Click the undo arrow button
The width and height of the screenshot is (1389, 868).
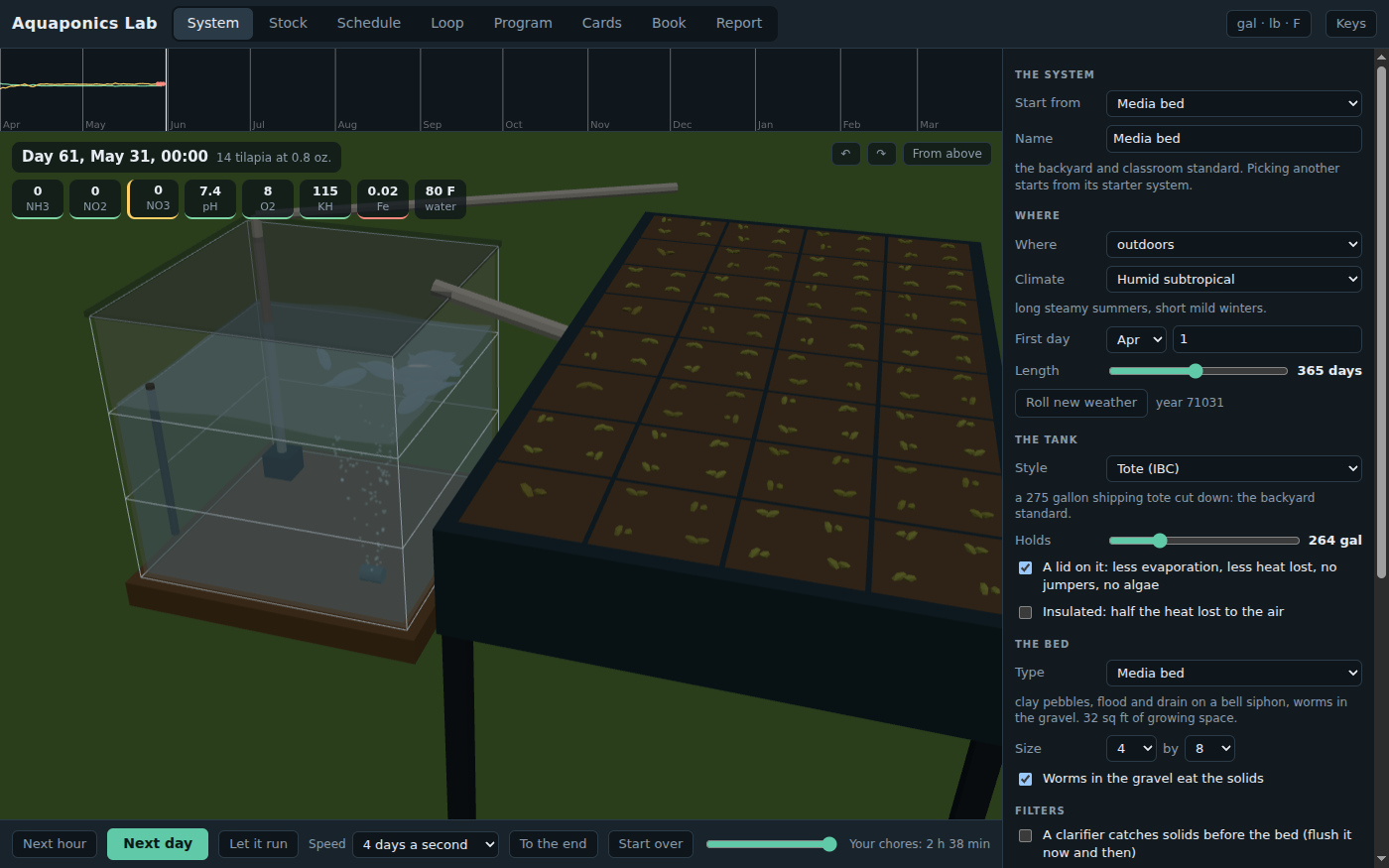(845, 154)
